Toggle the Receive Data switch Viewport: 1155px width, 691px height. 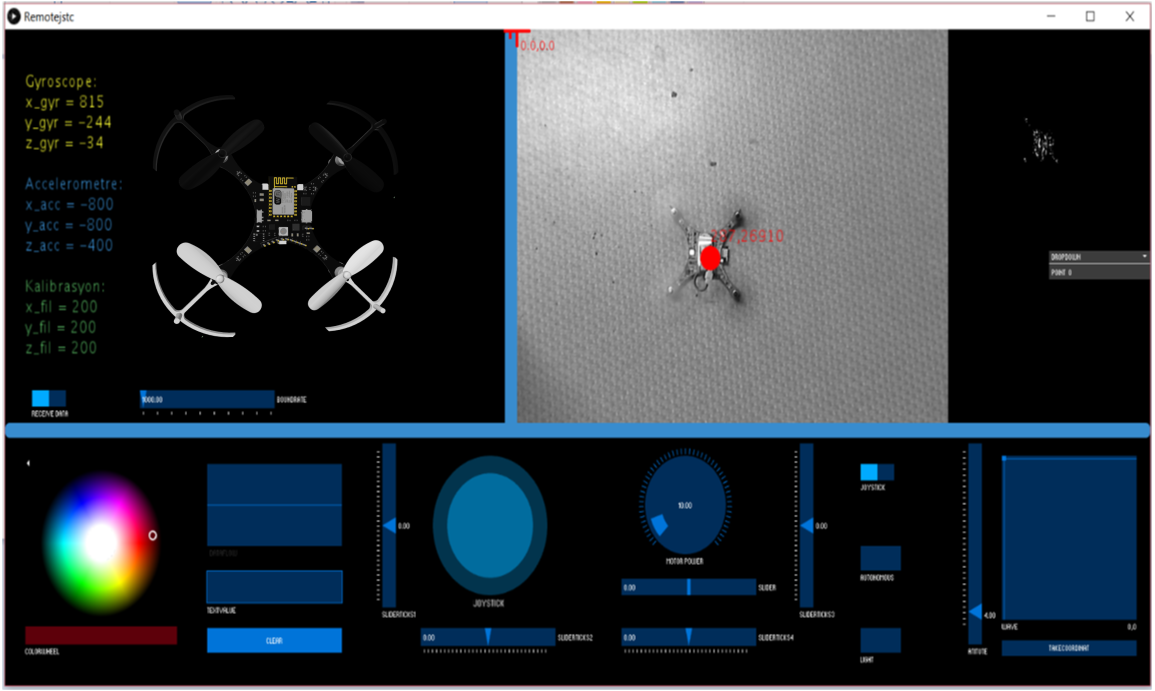tap(49, 399)
